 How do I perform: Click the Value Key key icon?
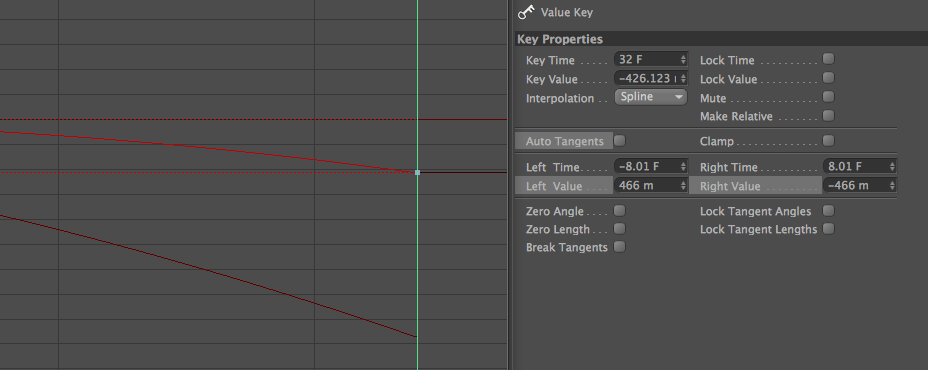pos(526,12)
